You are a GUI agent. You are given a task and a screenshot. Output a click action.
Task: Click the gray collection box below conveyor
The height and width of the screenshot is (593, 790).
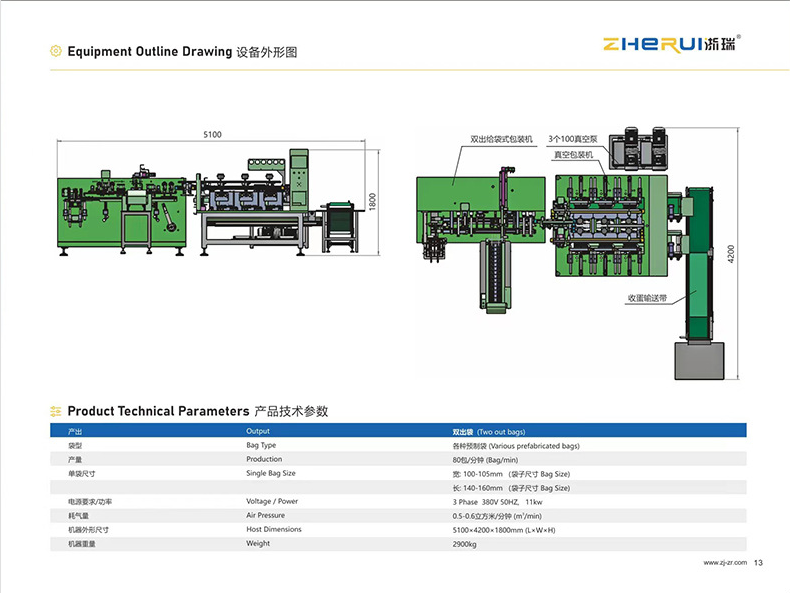[x=699, y=361]
